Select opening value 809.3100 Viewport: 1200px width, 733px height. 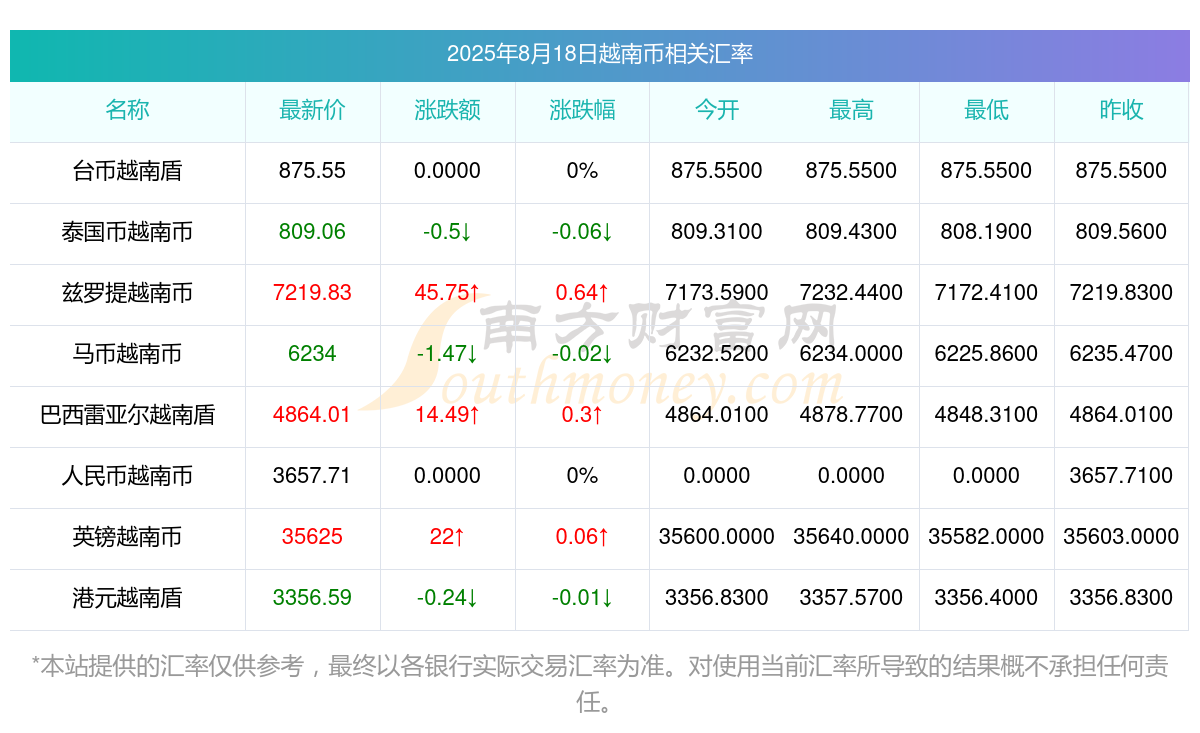(717, 232)
